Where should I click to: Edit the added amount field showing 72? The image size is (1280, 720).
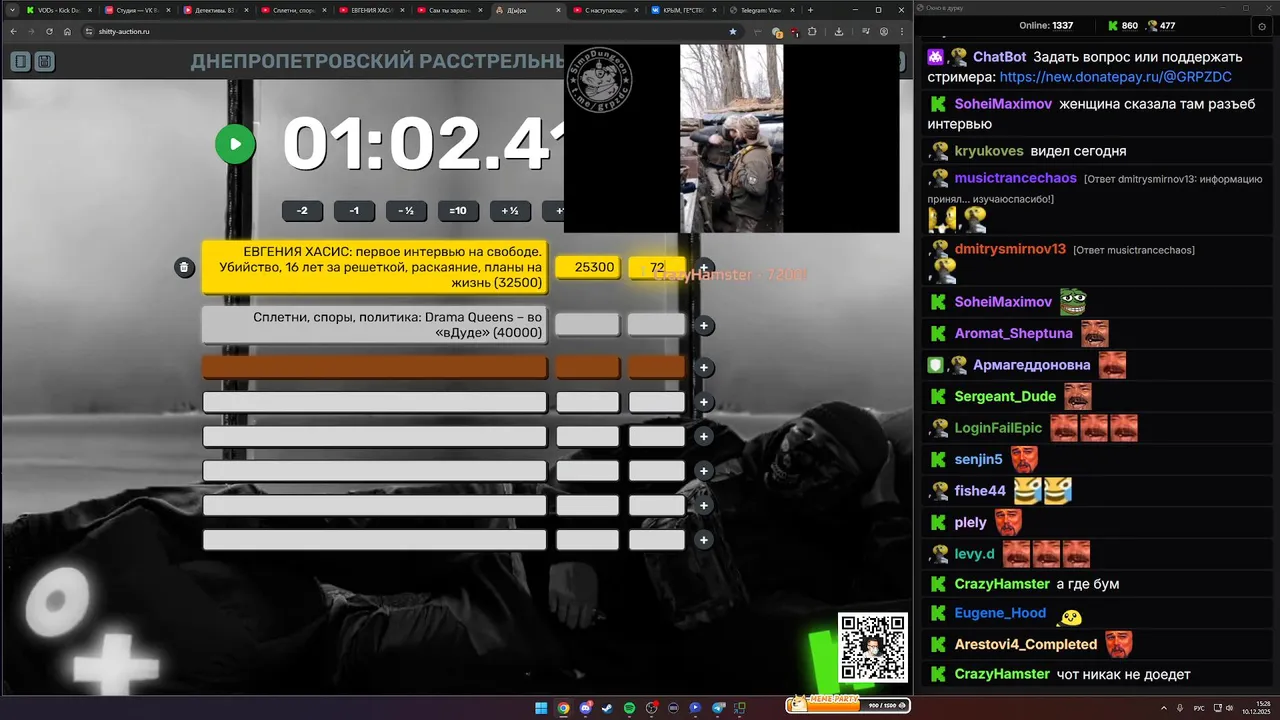[657, 267]
